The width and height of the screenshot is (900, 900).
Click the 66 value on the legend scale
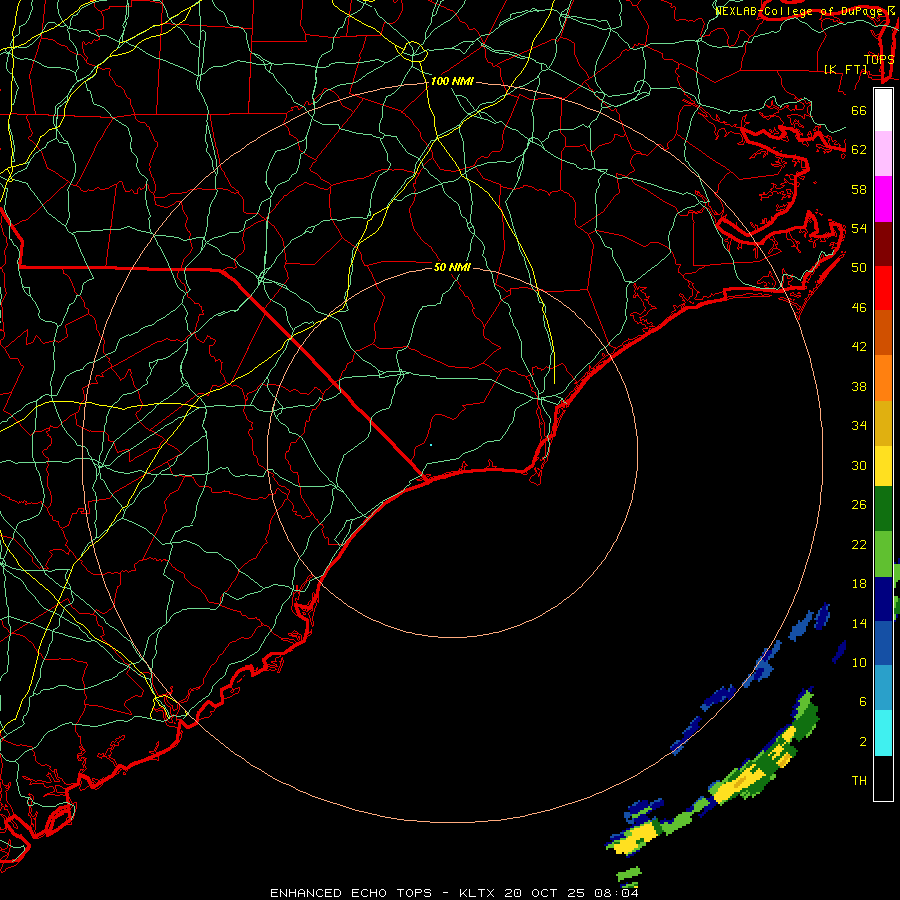pos(859,110)
